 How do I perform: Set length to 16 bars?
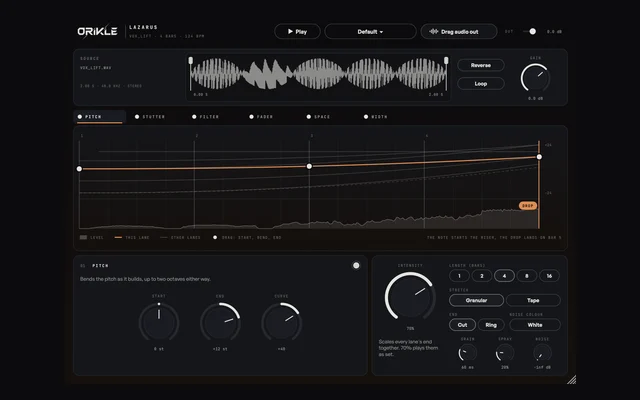point(549,276)
